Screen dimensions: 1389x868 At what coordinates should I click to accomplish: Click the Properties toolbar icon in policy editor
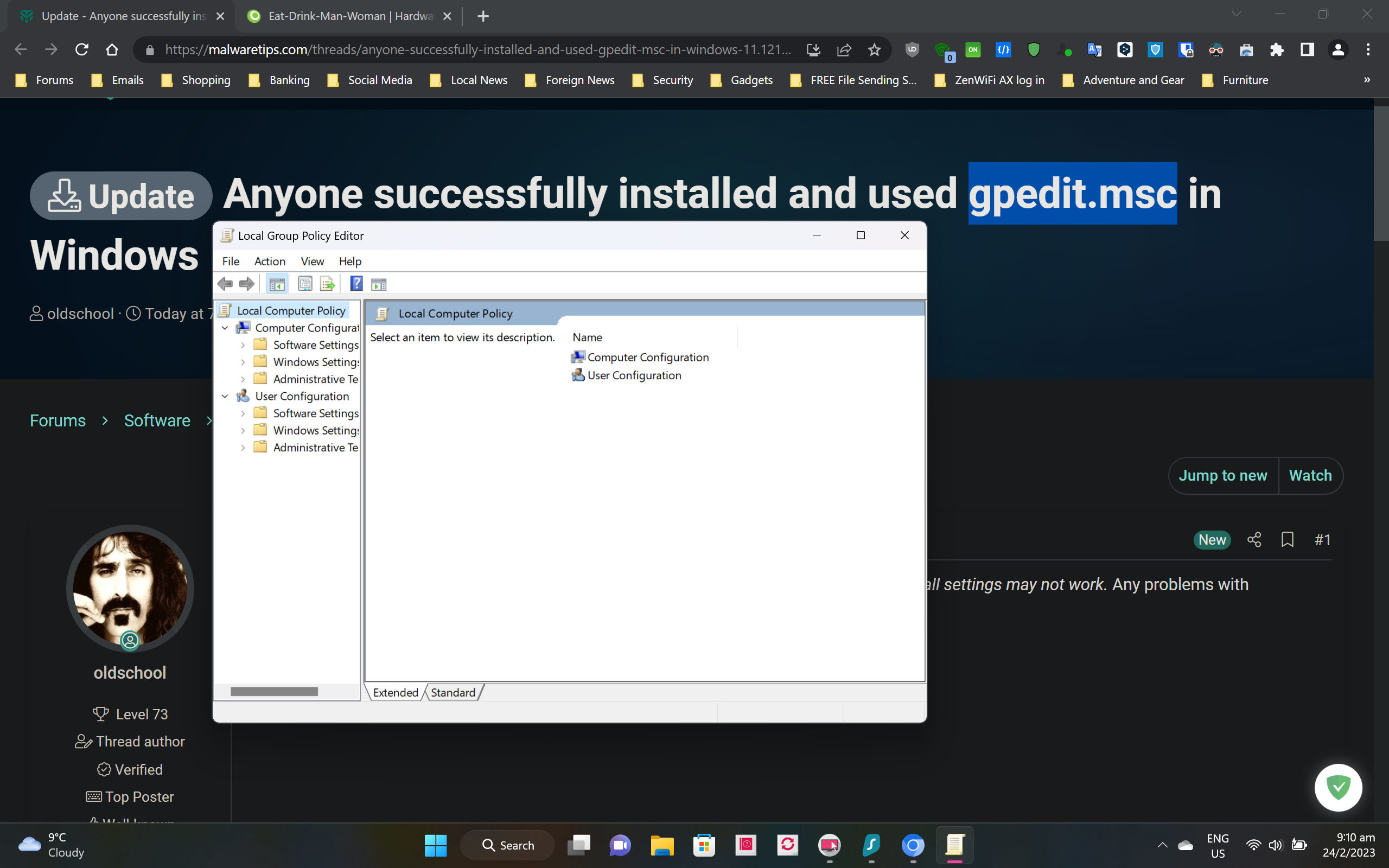(305, 284)
